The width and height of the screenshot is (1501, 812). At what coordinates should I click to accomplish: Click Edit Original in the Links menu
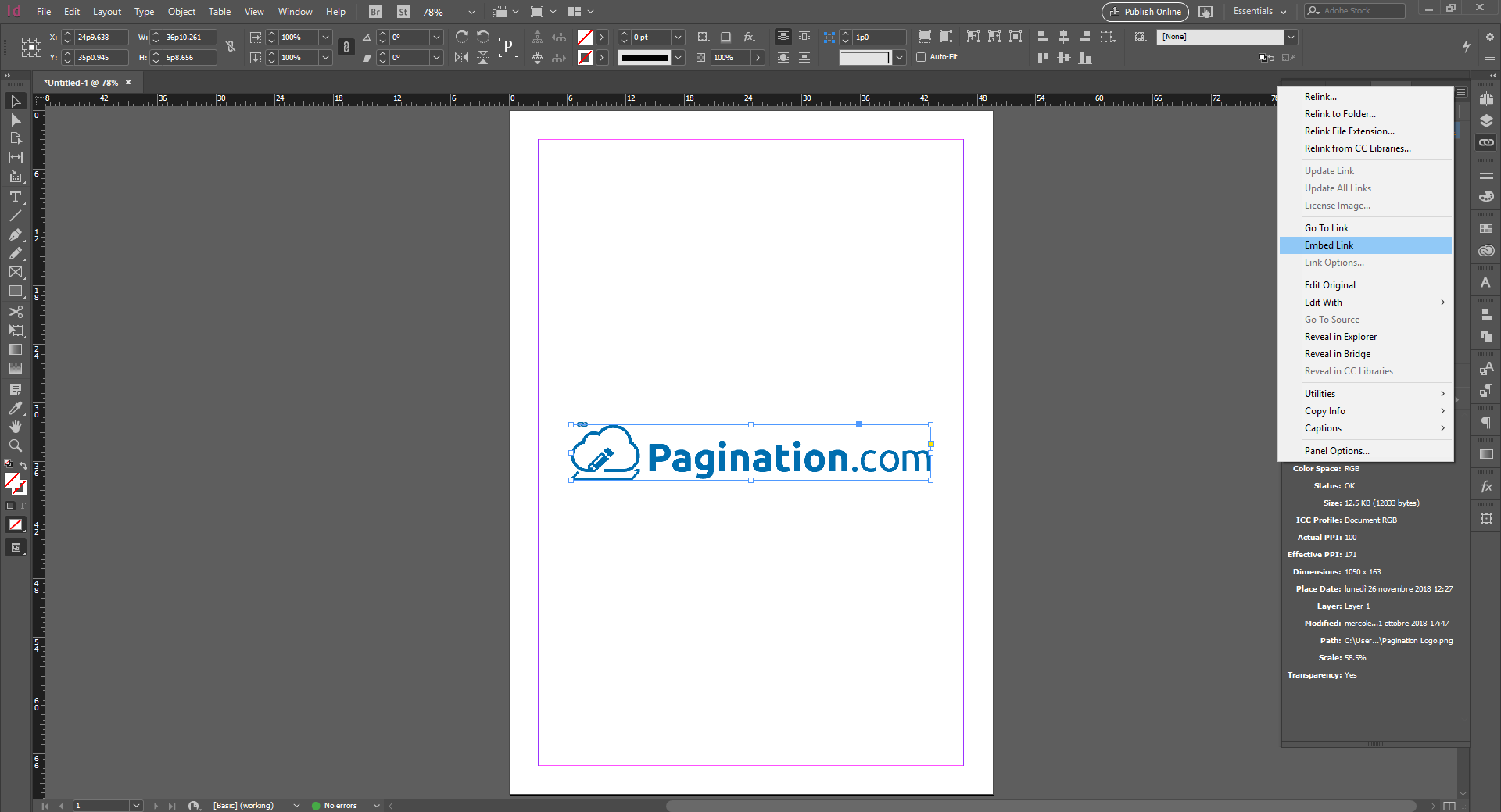[1330, 285]
